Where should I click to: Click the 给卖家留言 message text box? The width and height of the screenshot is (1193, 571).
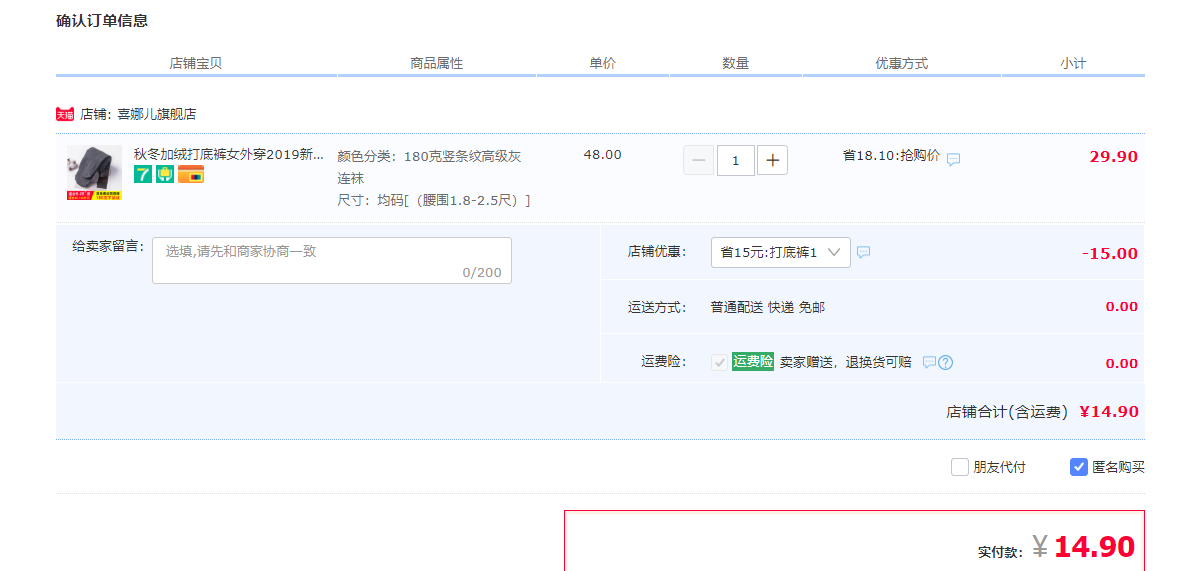[x=332, y=260]
